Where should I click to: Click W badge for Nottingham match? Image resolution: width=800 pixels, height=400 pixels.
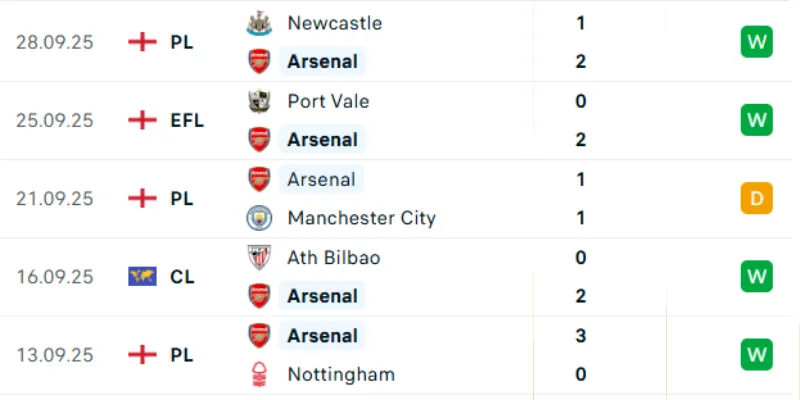click(756, 354)
